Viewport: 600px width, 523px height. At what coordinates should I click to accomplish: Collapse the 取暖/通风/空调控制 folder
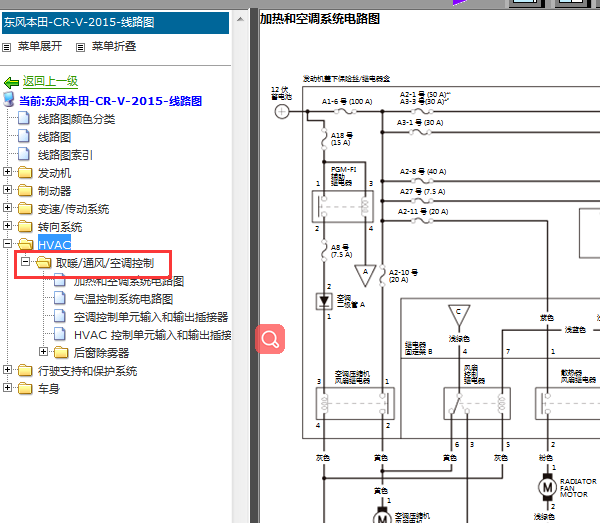pos(25,262)
